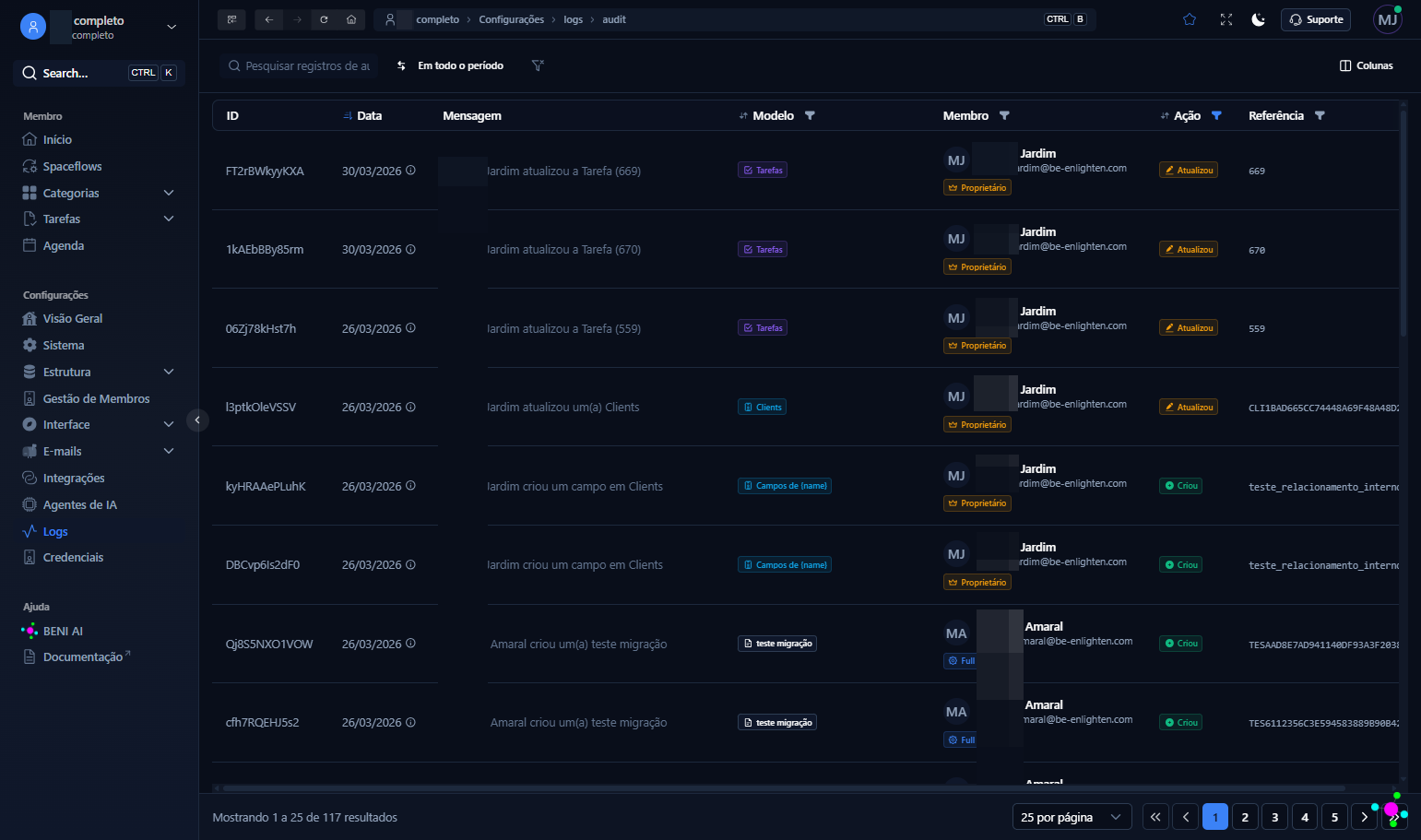Clear filters with the funnel icon

(539, 65)
